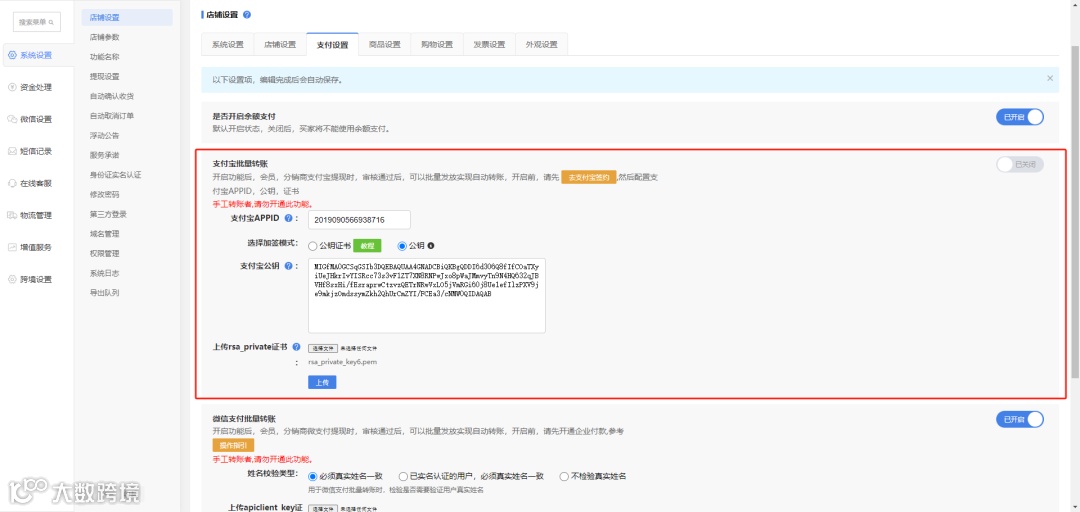Viewport: 1080px width, 512px height.
Task: Open 域名管理 submenu item
Action: coord(105,234)
